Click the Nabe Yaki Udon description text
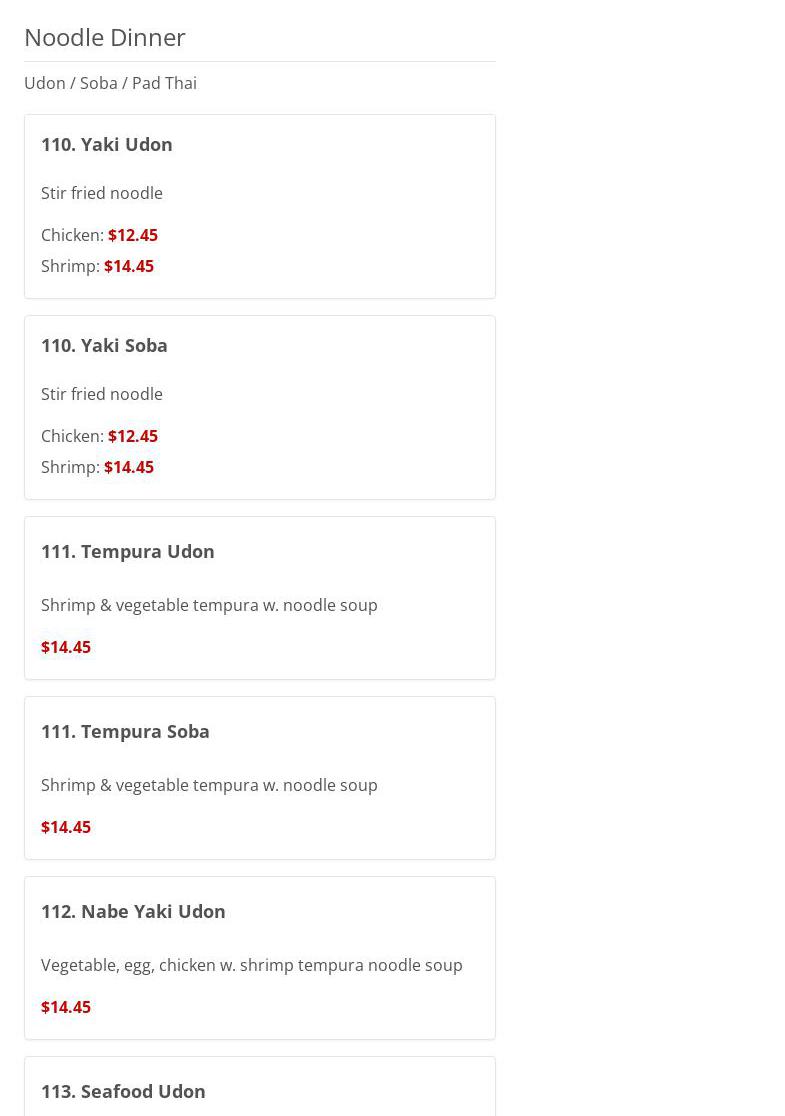 click(252, 965)
